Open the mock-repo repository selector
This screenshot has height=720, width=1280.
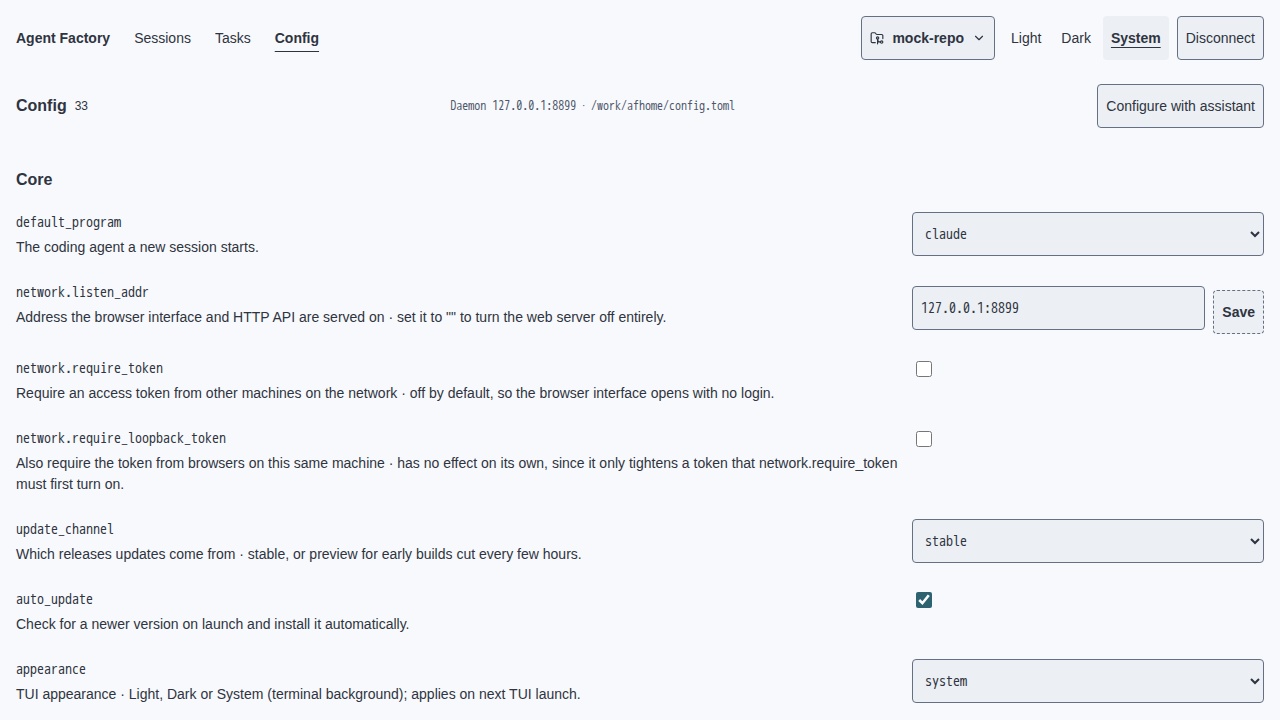(x=928, y=38)
